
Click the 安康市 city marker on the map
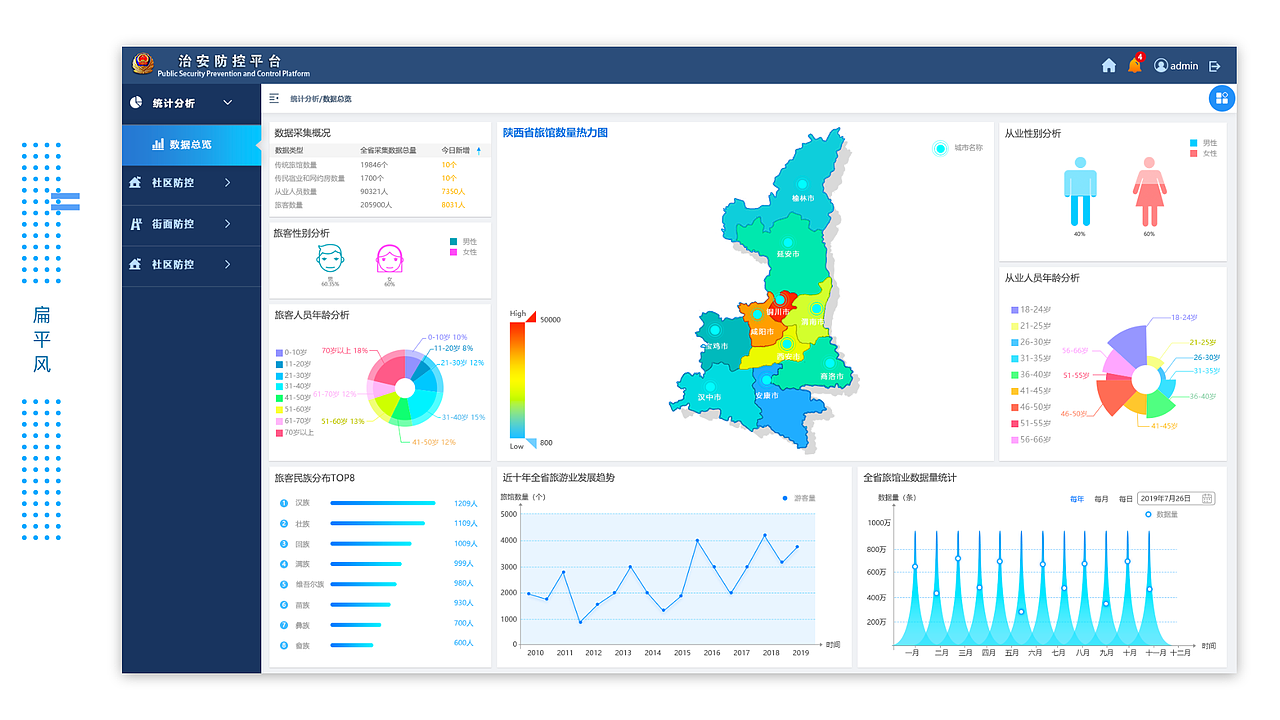coord(766,381)
